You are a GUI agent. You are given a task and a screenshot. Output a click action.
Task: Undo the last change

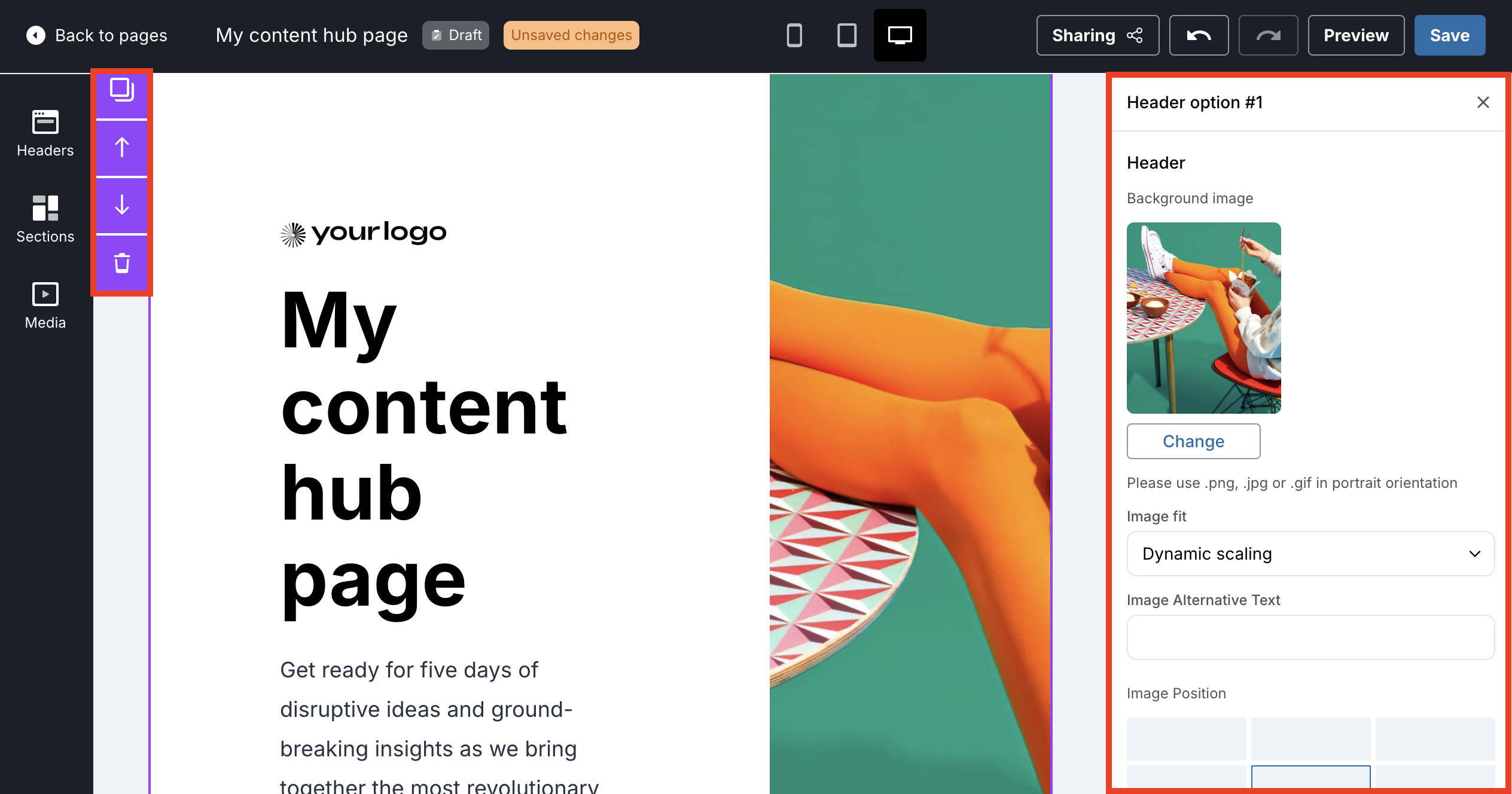tap(1199, 35)
